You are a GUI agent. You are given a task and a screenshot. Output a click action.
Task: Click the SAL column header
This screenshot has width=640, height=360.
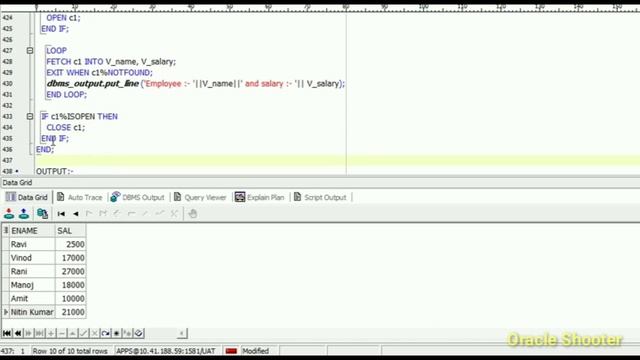tap(70, 231)
